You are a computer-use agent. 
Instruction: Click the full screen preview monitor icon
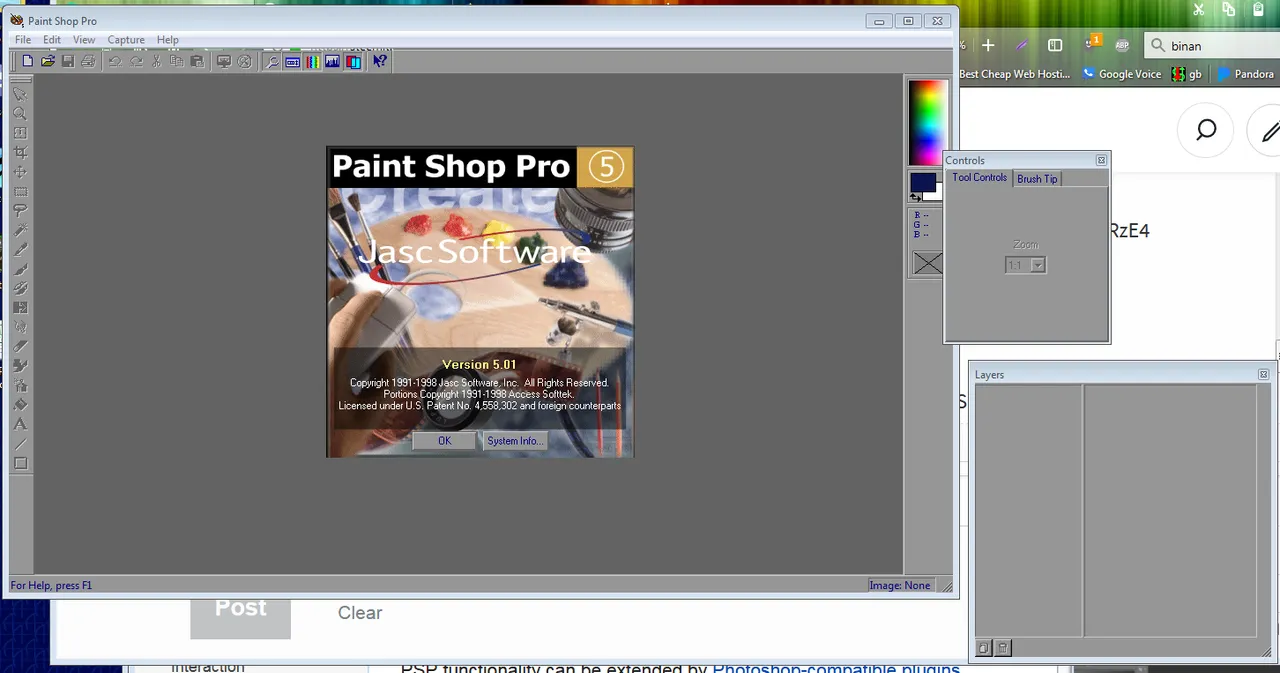point(224,61)
